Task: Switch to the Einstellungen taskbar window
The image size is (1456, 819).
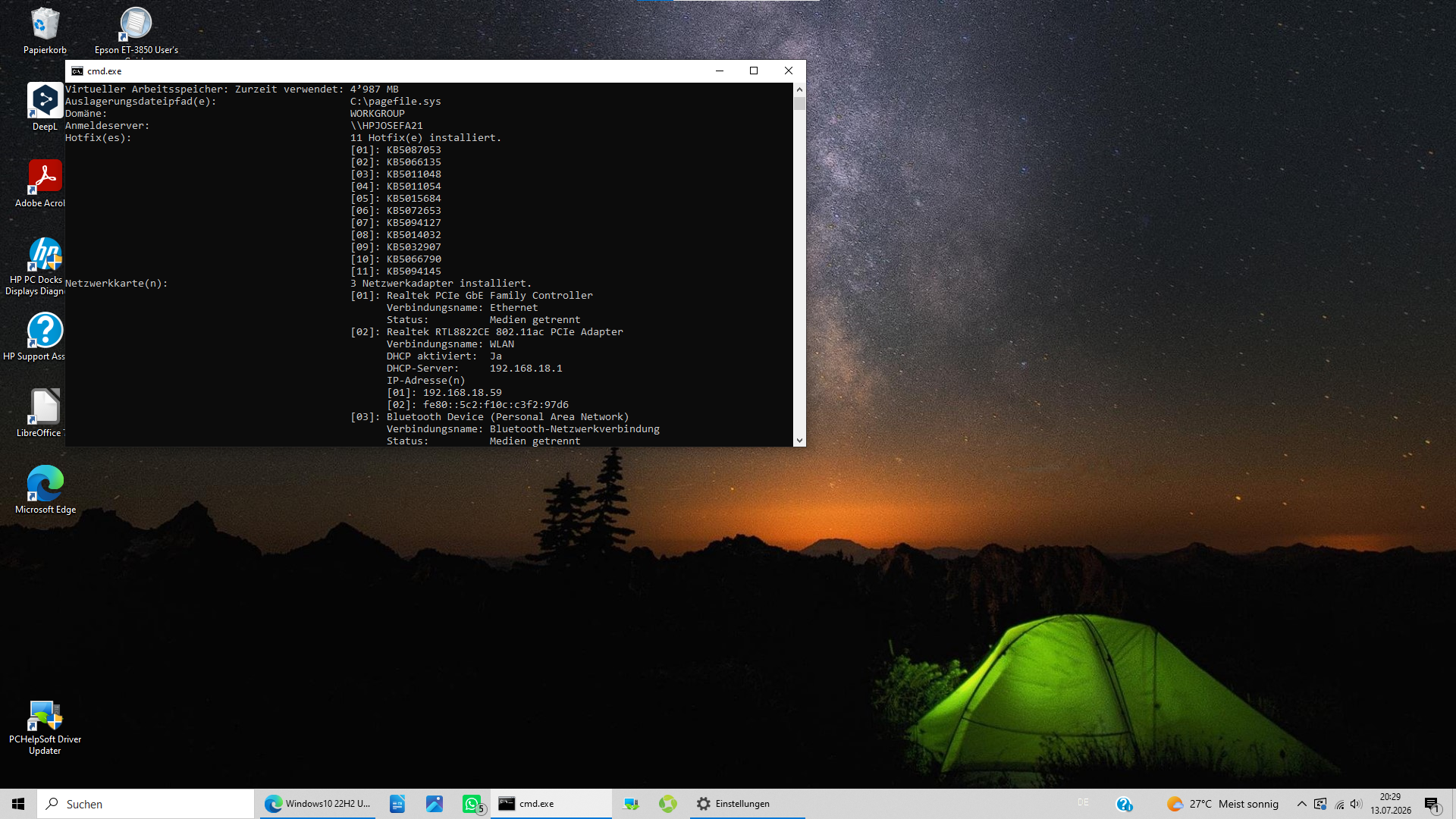Action: 747,804
